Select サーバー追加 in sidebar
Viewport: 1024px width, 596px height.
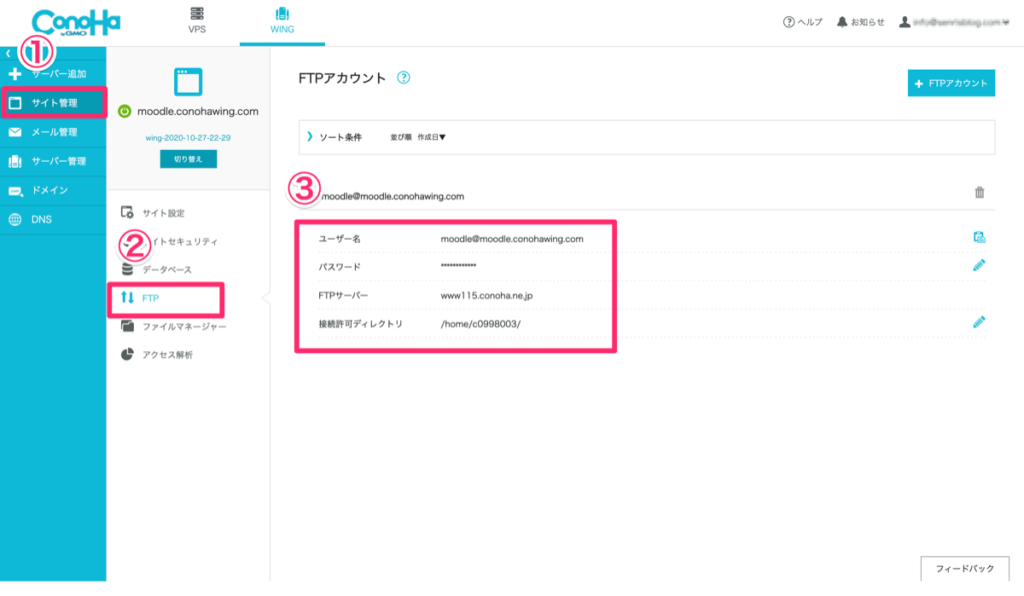[53, 74]
